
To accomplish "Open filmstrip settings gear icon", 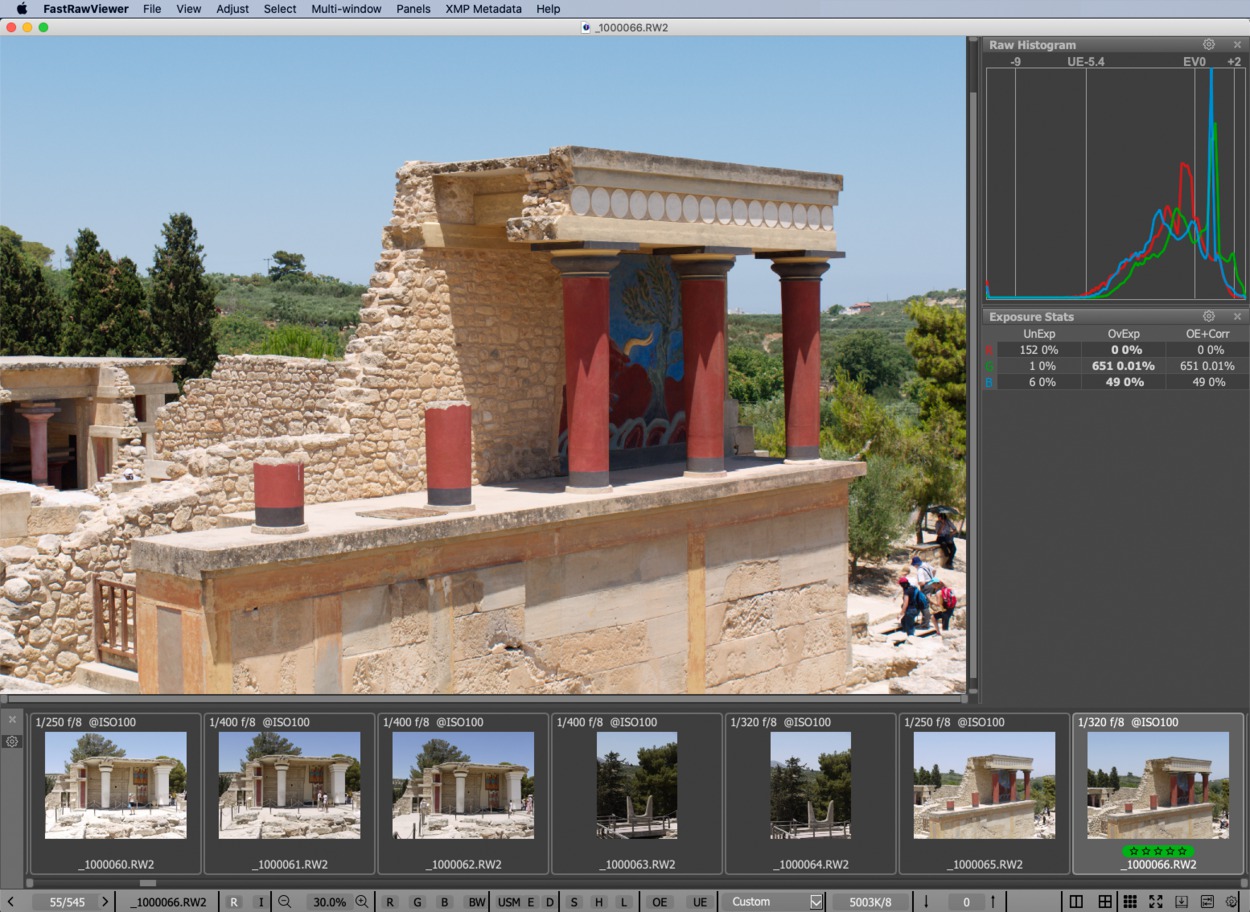I will (x=12, y=742).
